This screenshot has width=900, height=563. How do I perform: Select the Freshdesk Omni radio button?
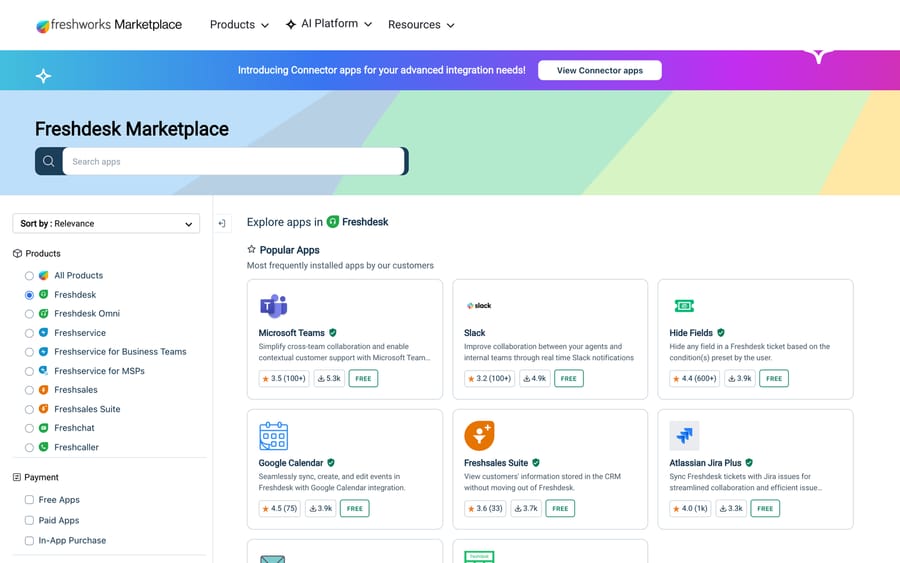point(29,314)
